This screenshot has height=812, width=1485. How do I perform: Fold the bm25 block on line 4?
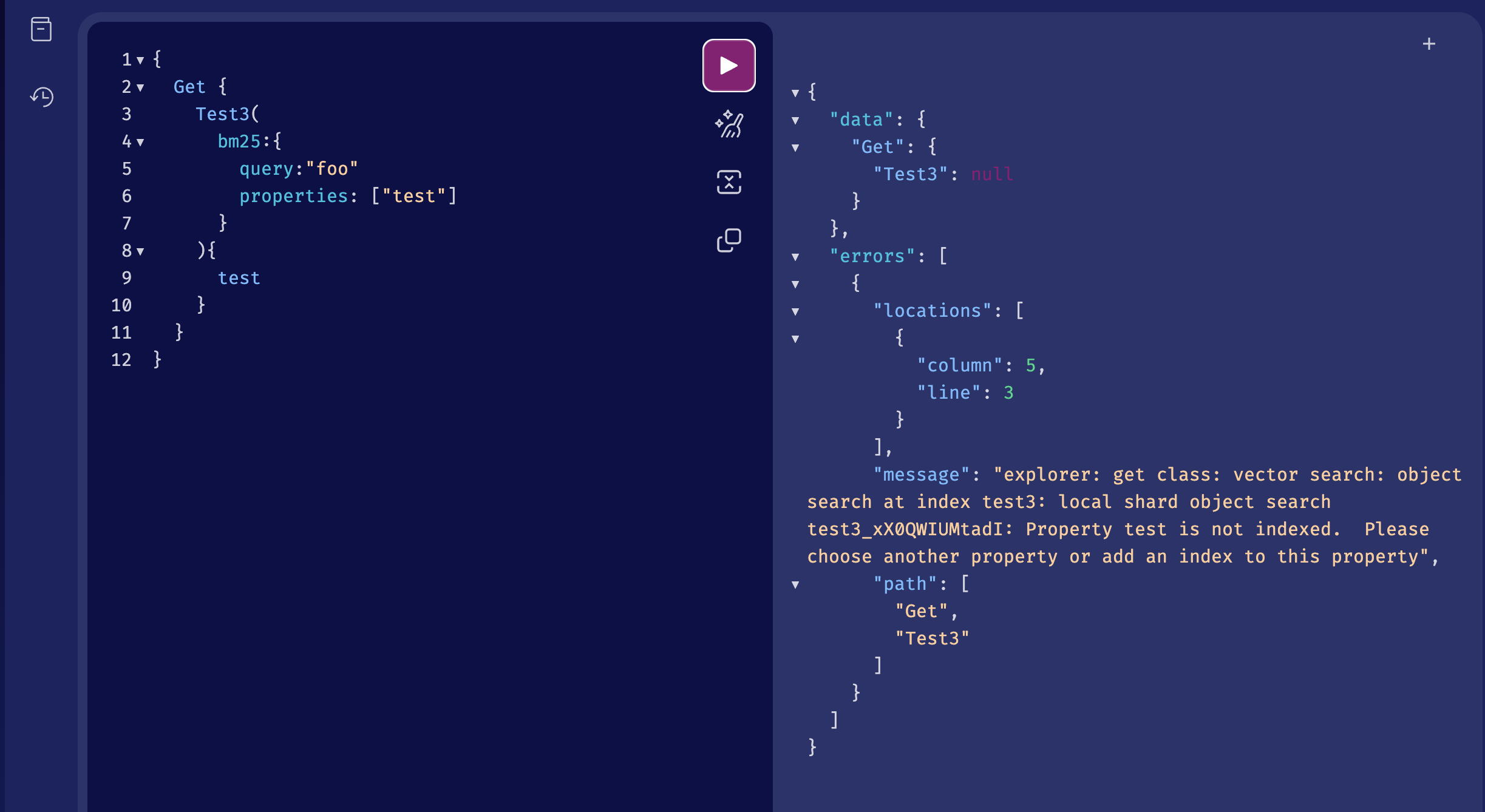(x=140, y=142)
